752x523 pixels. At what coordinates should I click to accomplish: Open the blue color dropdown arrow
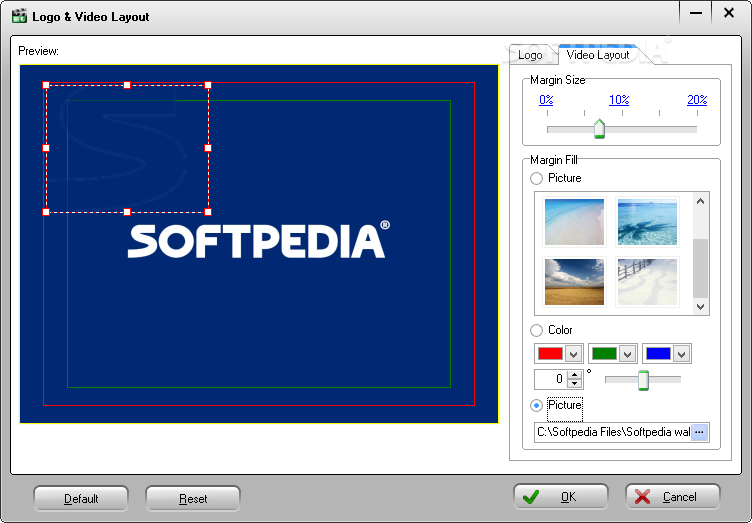click(x=682, y=354)
